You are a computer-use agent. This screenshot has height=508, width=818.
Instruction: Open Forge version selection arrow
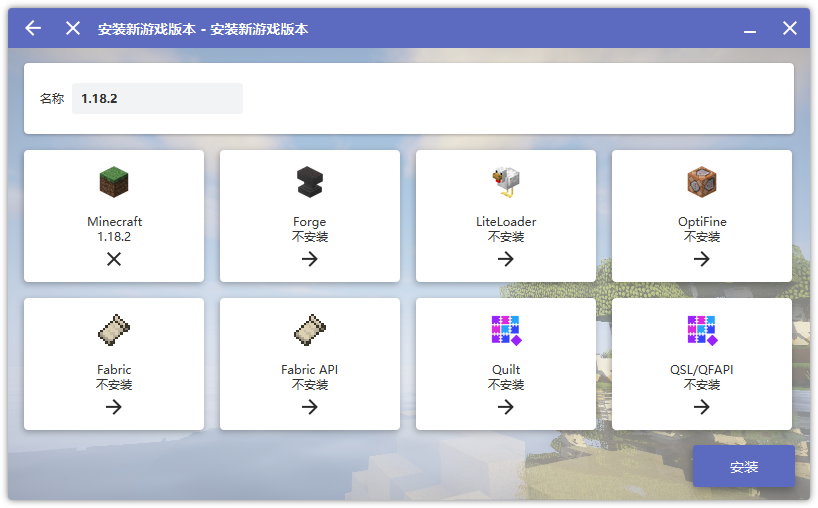(310, 259)
